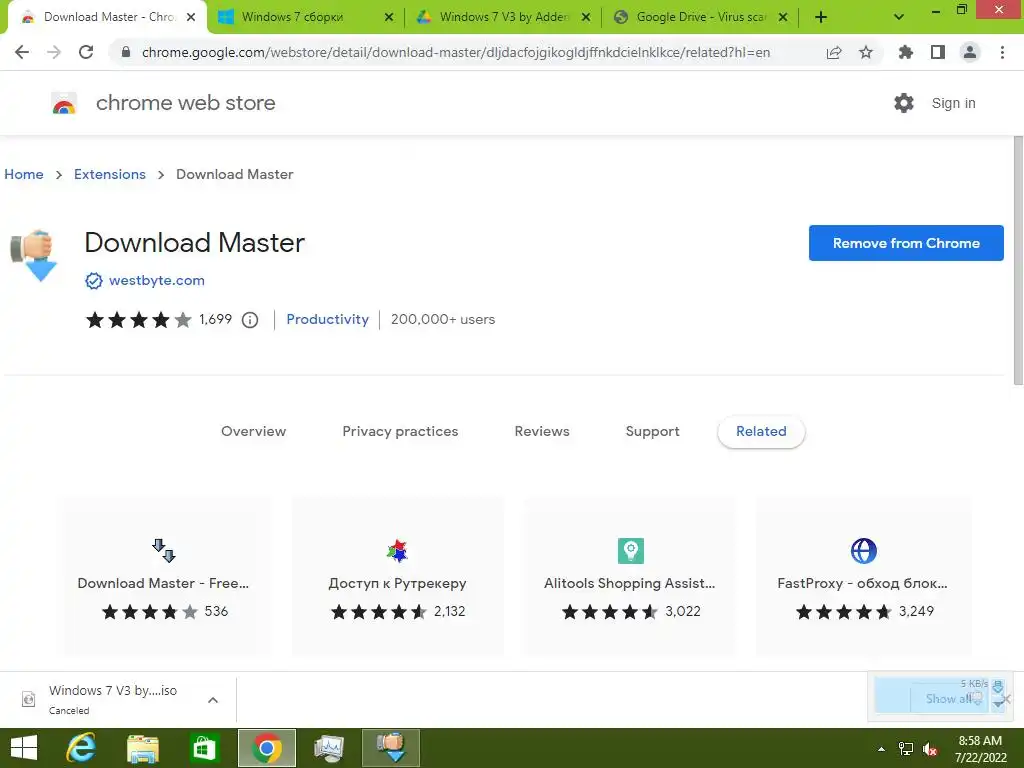The height and width of the screenshot is (768, 1024).
Task: Open Доступ к Рутрекеру card title
Action: 397,583
